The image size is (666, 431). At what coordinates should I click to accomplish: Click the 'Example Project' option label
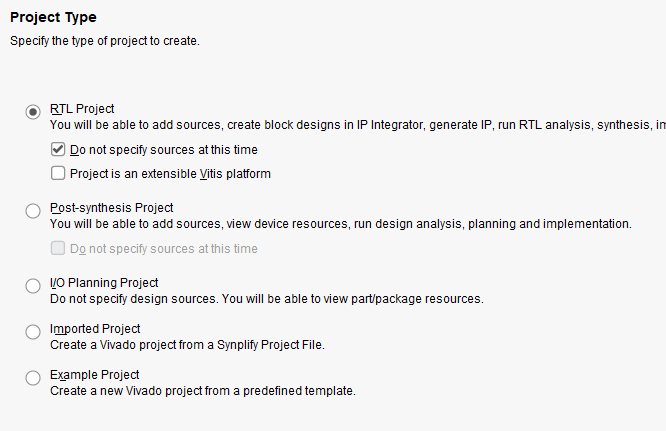pos(94,375)
